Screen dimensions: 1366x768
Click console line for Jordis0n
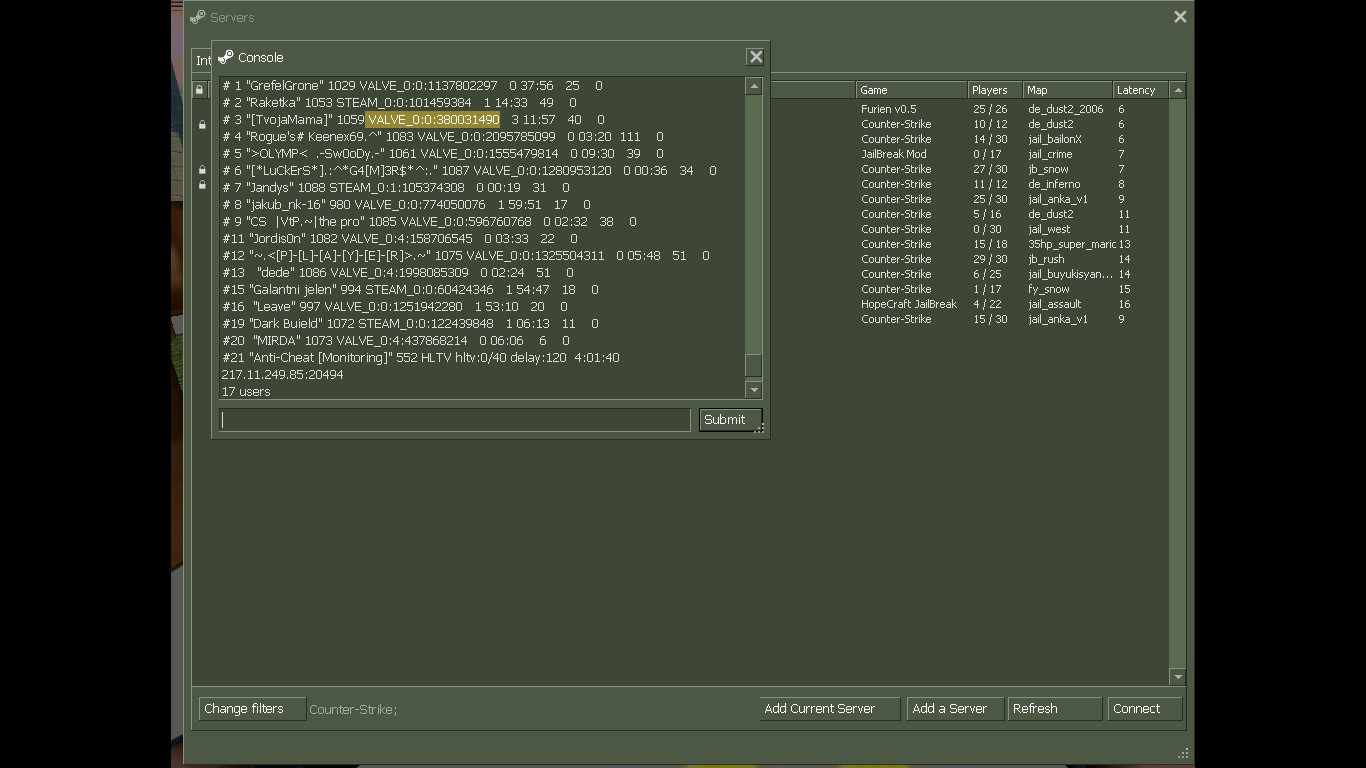click(400, 239)
